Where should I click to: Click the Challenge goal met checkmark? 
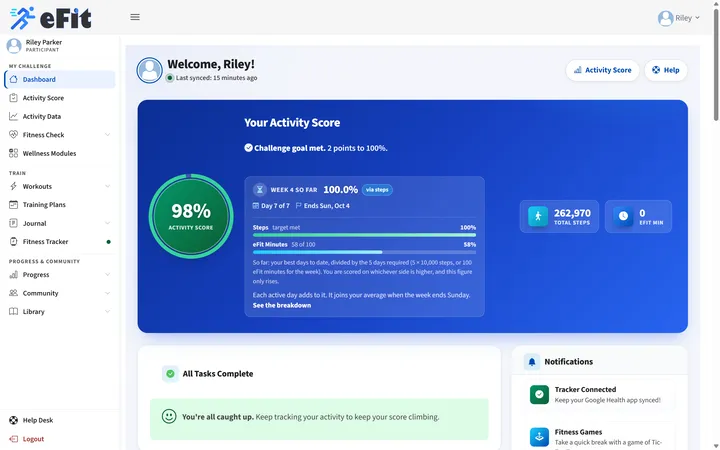(x=248, y=148)
